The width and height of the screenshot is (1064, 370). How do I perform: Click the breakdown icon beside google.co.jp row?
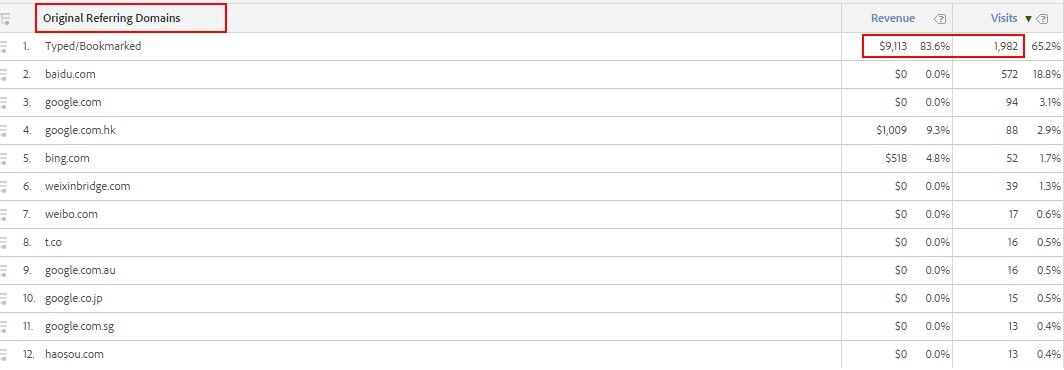(3, 299)
